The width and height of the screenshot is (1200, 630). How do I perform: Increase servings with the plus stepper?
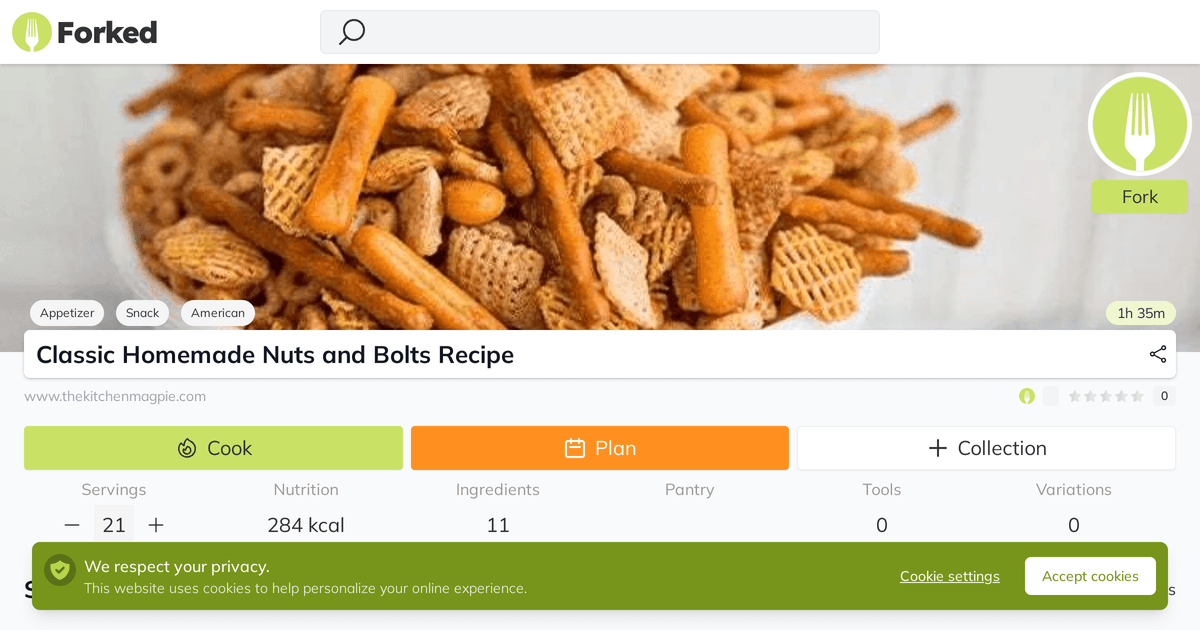tap(155, 524)
